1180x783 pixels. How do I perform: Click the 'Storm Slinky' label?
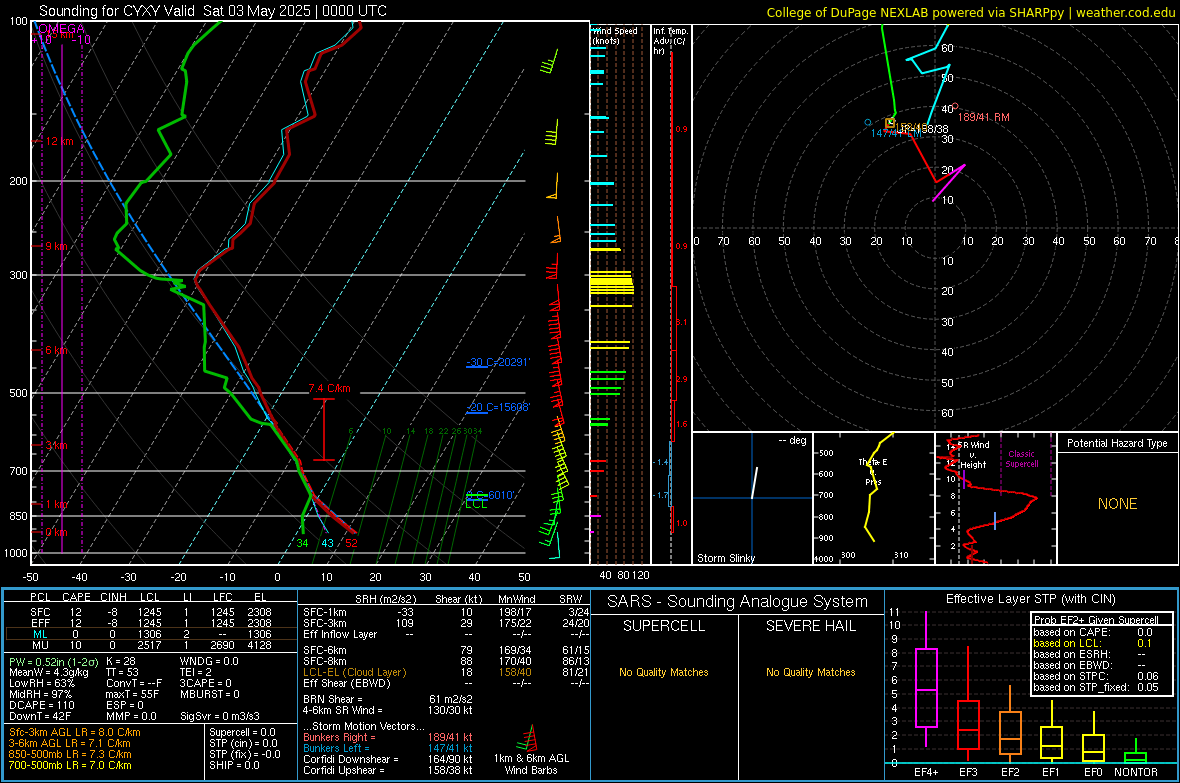[725, 558]
